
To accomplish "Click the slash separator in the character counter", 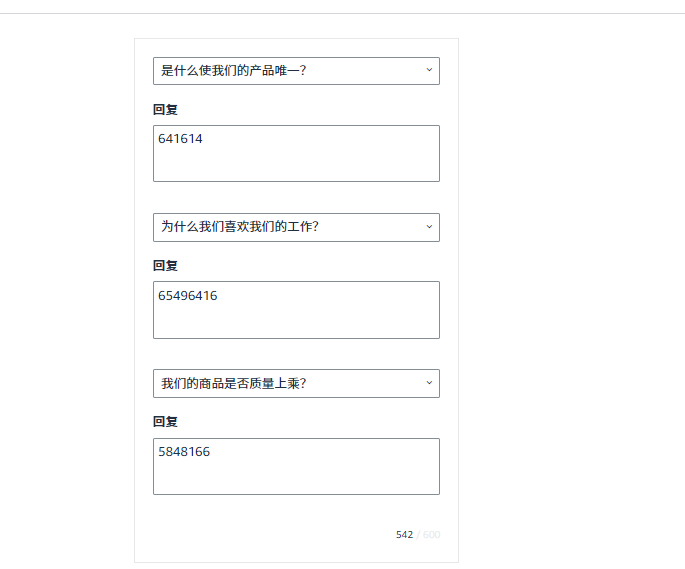I will tap(418, 535).
